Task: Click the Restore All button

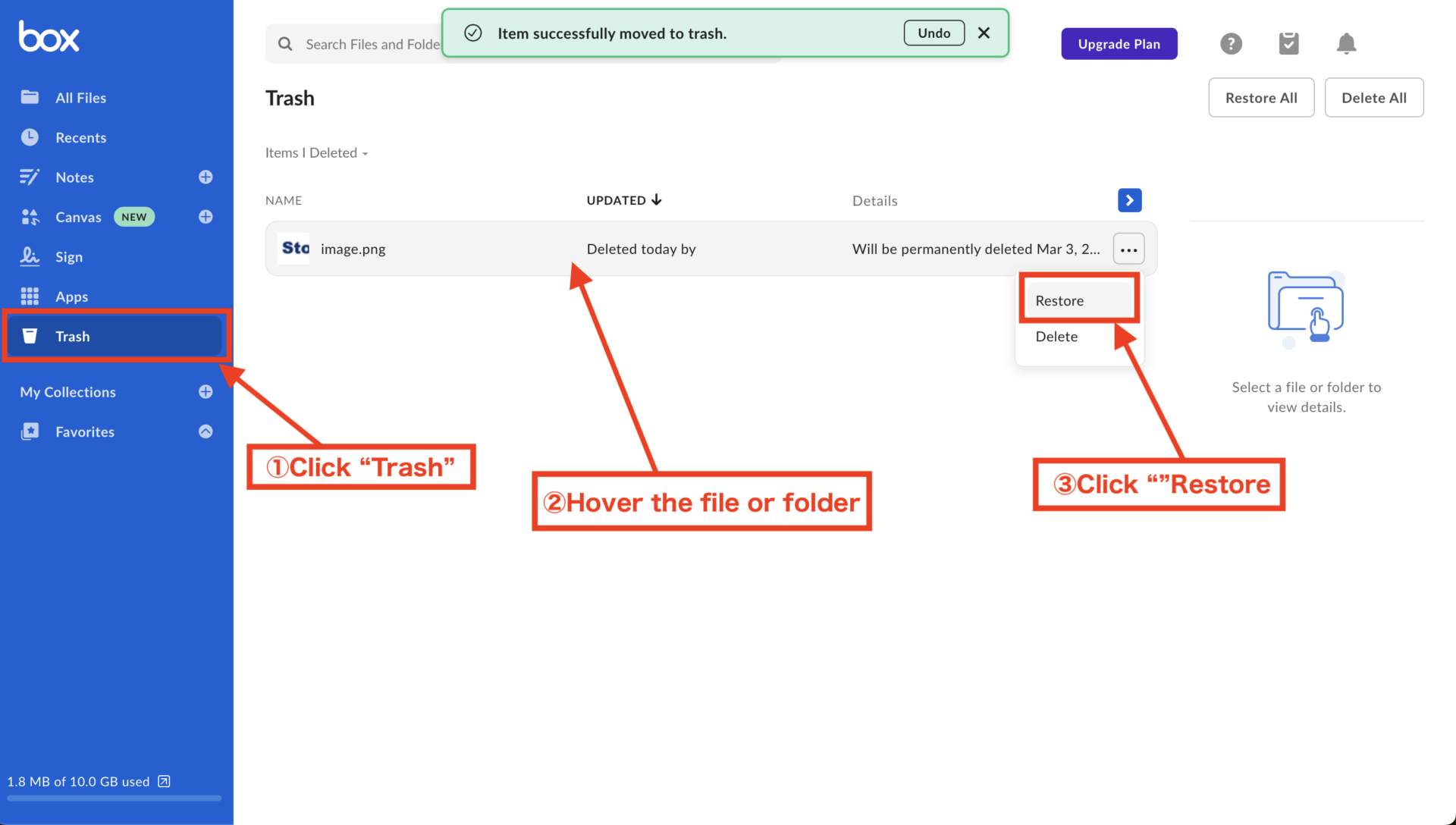Action: tap(1261, 97)
